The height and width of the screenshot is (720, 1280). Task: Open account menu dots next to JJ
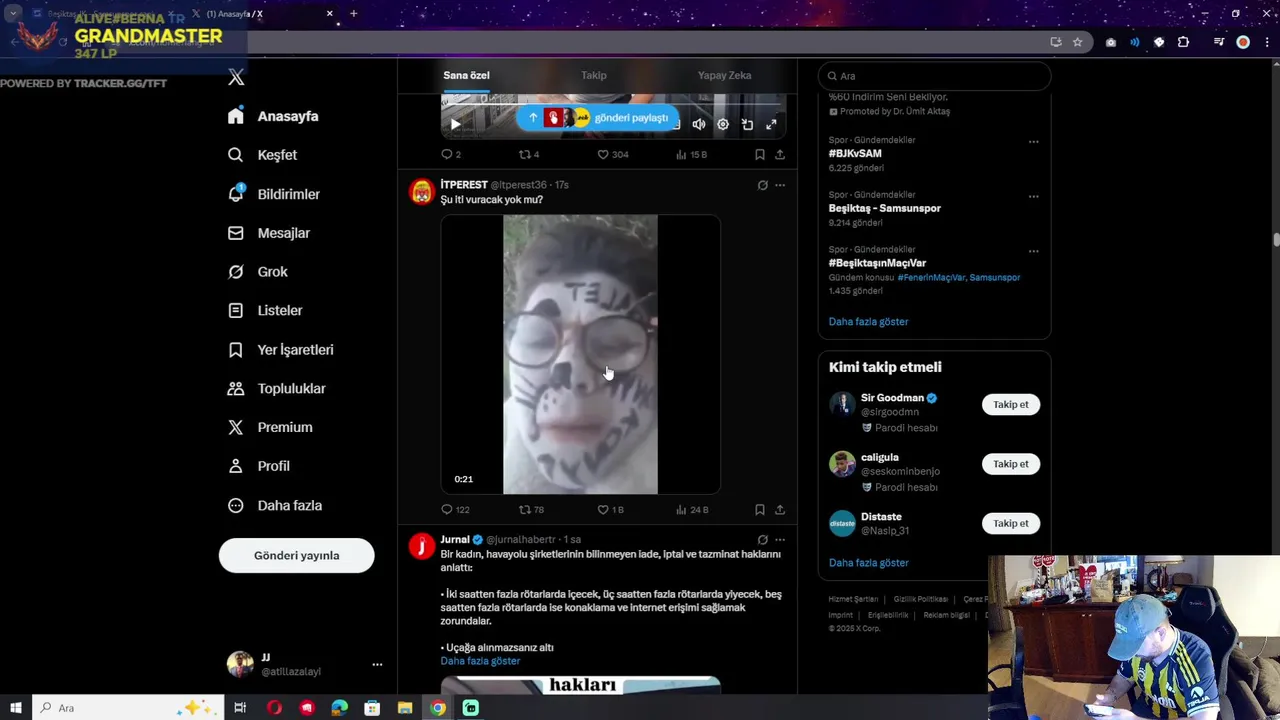click(x=377, y=664)
